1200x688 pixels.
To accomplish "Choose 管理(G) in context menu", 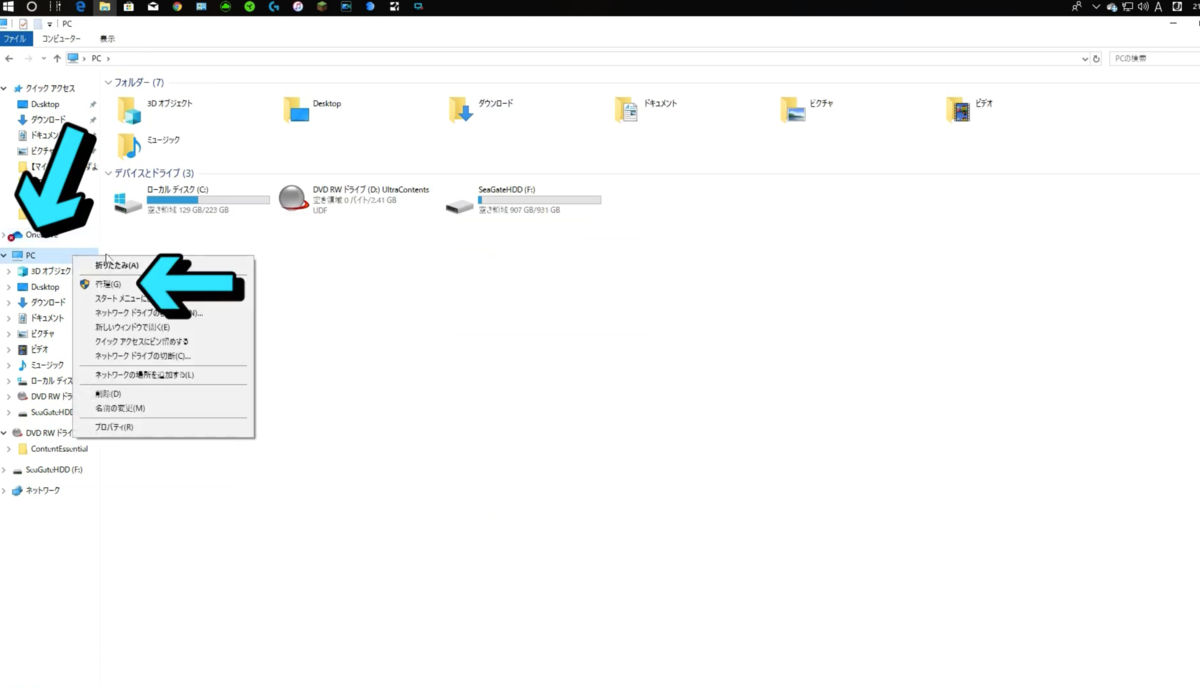I will [x=164, y=284].
